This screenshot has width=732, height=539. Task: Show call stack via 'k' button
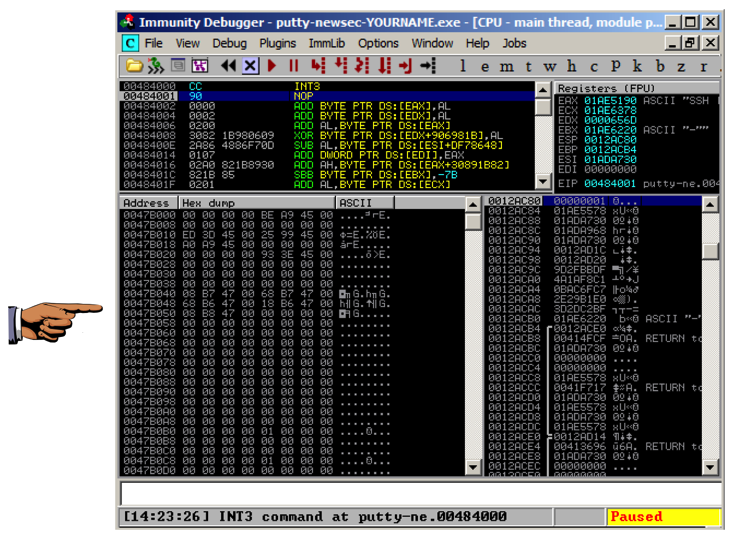coord(637,66)
